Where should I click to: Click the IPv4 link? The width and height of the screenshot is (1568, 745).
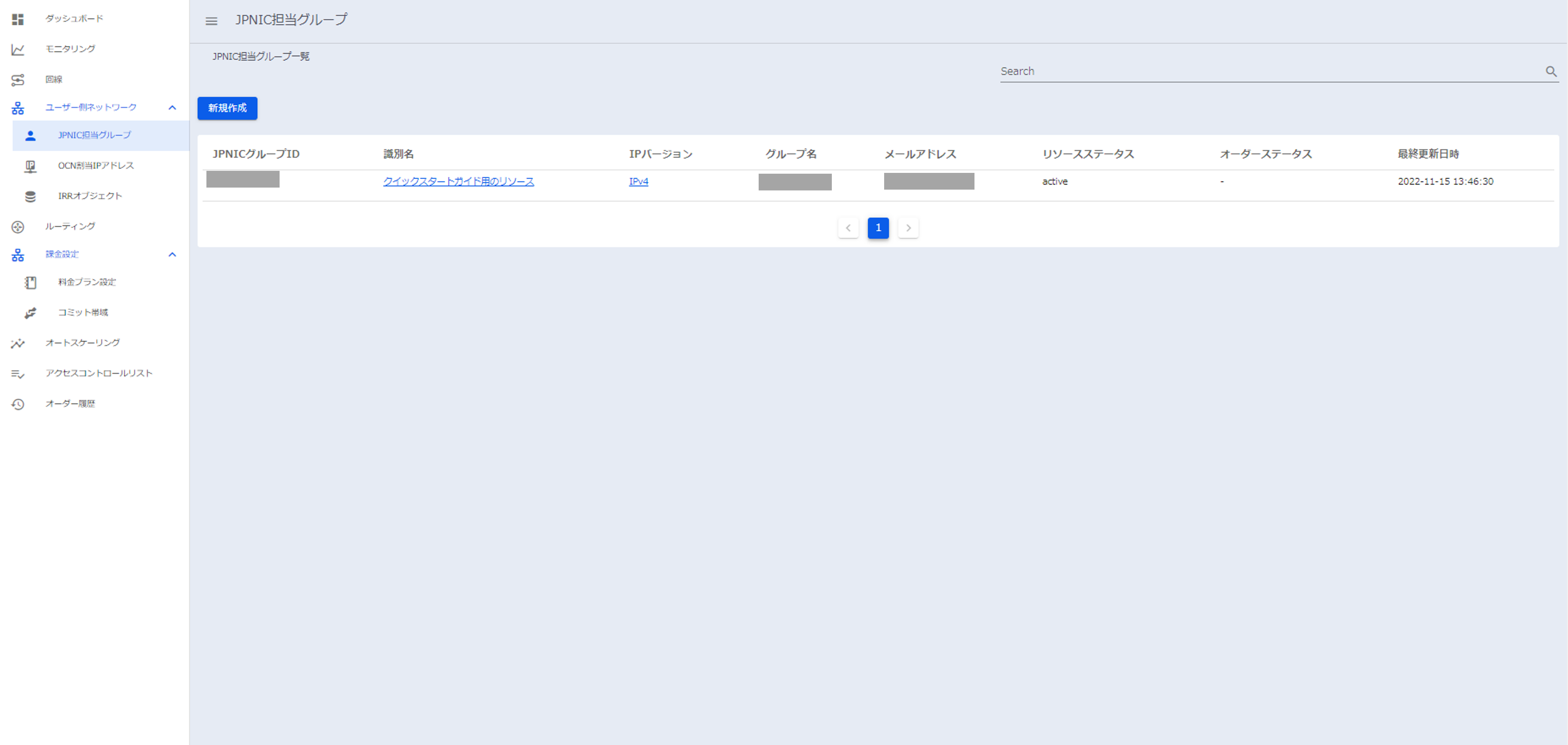[638, 181]
